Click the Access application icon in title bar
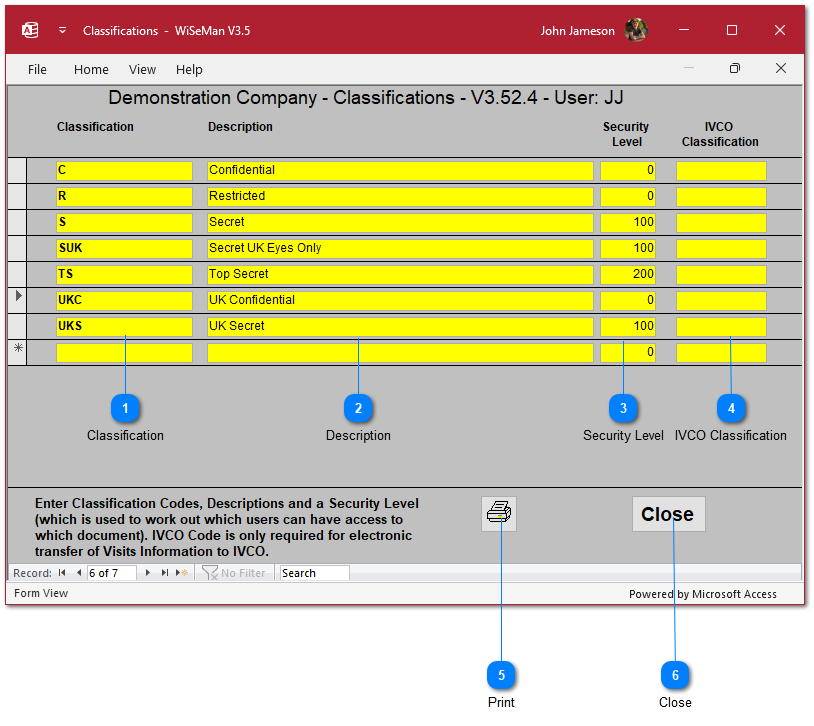The height and width of the screenshot is (726, 814). click(x=30, y=31)
